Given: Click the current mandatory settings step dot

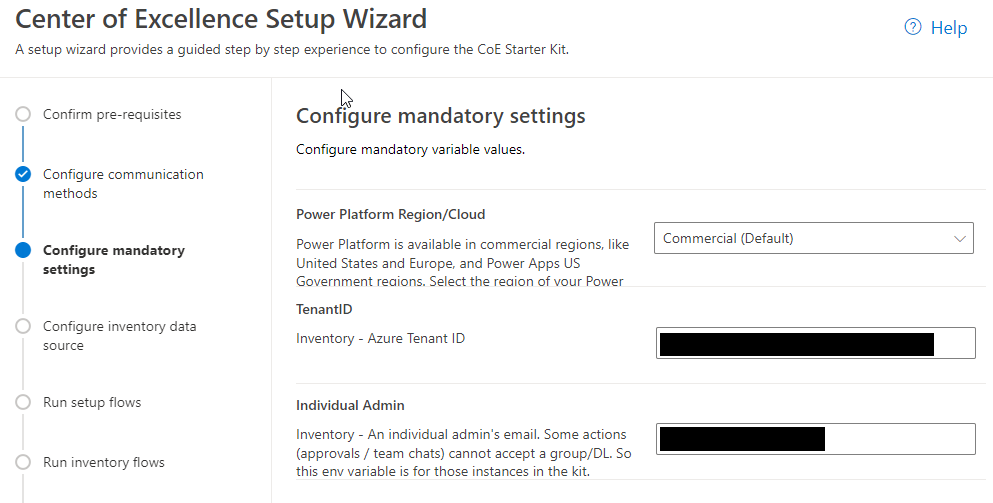Looking at the screenshot, I should [23, 250].
